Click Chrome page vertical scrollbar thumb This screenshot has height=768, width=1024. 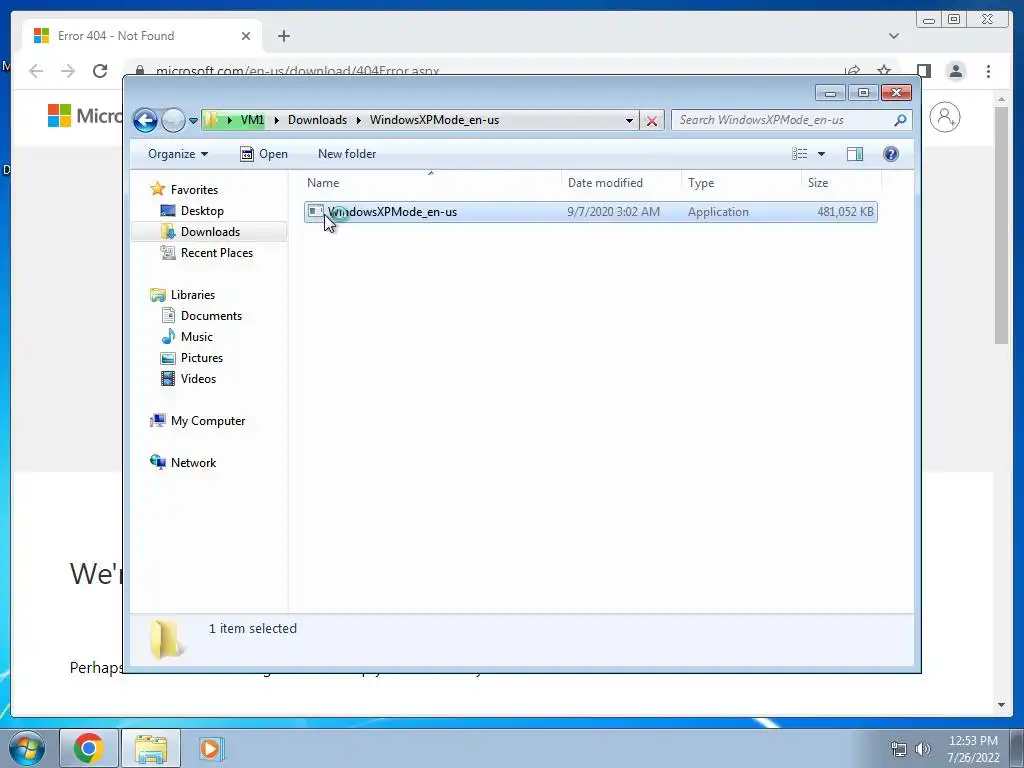click(x=1001, y=224)
